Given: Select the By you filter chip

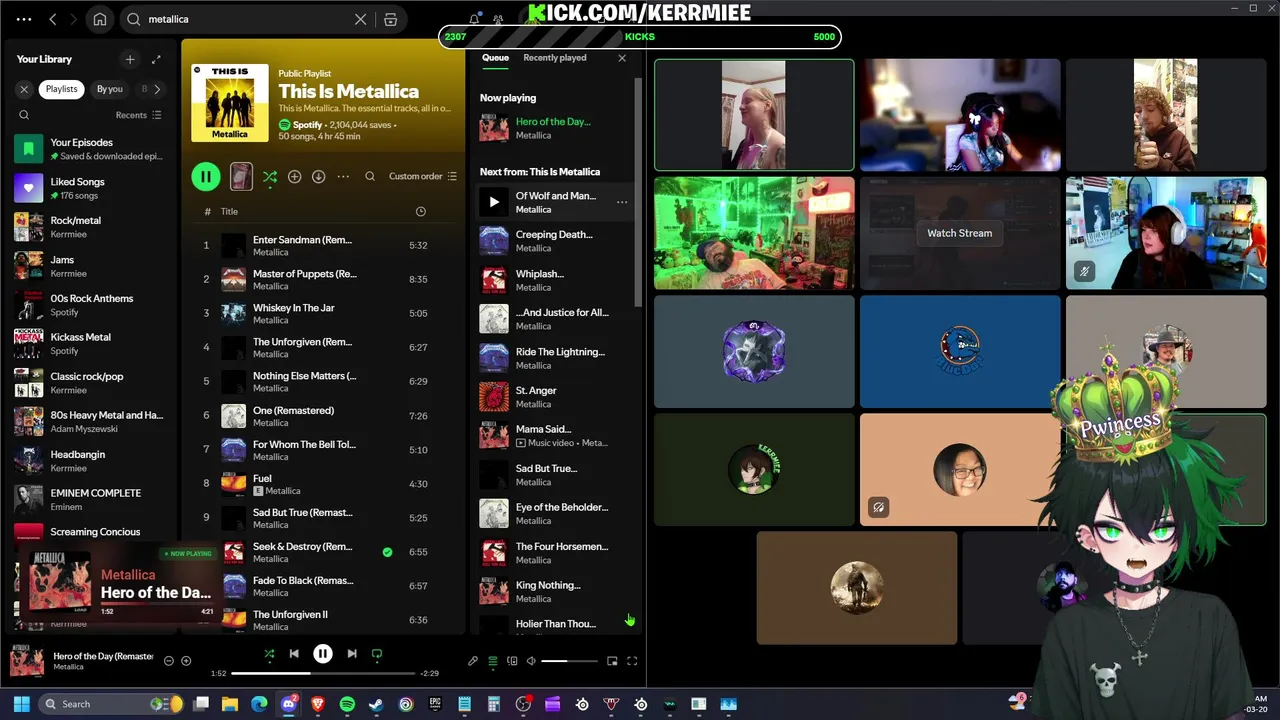Looking at the screenshot, I should click(110, 89).
